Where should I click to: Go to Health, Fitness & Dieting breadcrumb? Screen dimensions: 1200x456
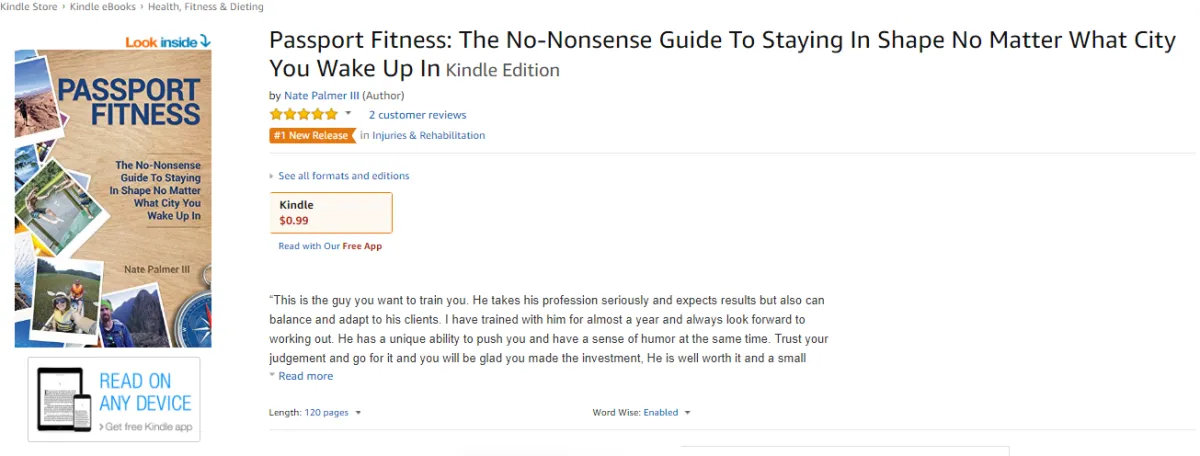[206, 7]
